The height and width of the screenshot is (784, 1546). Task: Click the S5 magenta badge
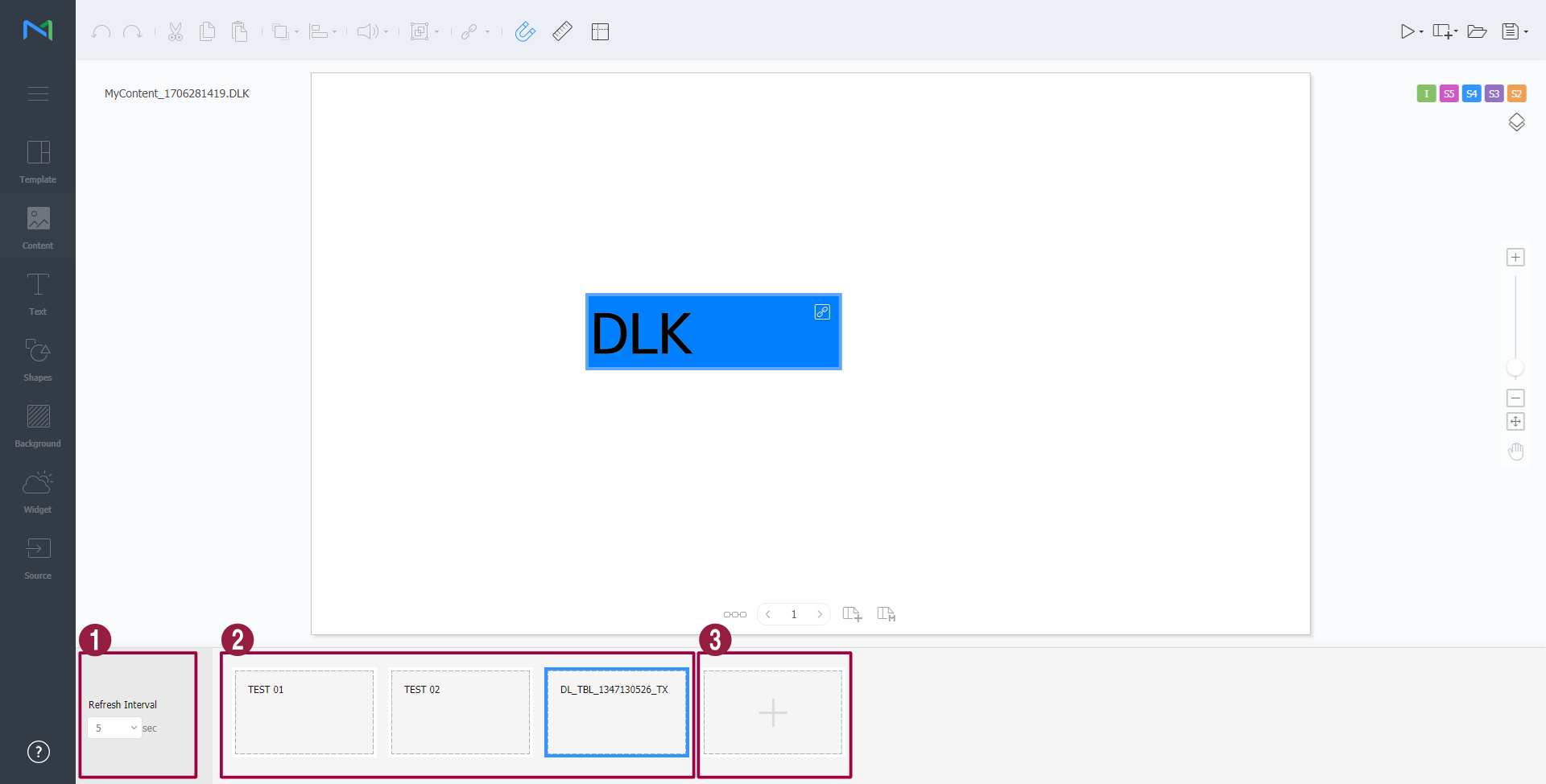tap(1449, 94)
